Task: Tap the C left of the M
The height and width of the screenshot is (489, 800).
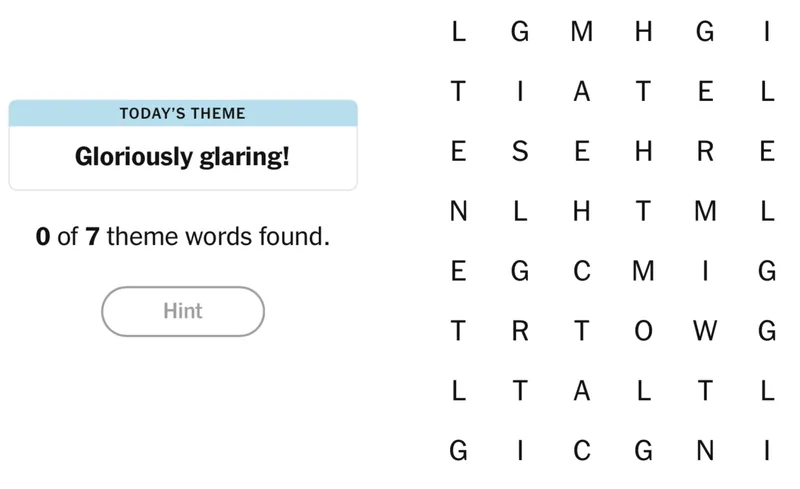Action: [581, 272]
